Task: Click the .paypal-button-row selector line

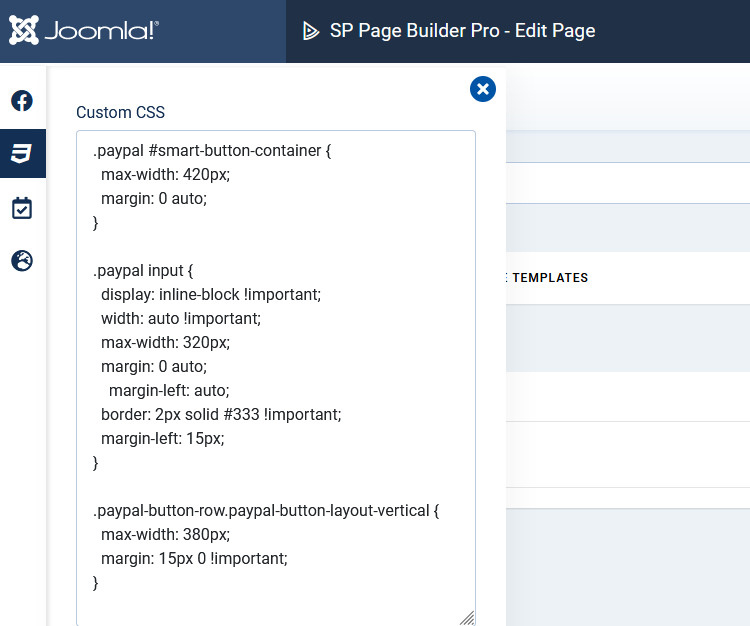Action: tap(266, 511)
